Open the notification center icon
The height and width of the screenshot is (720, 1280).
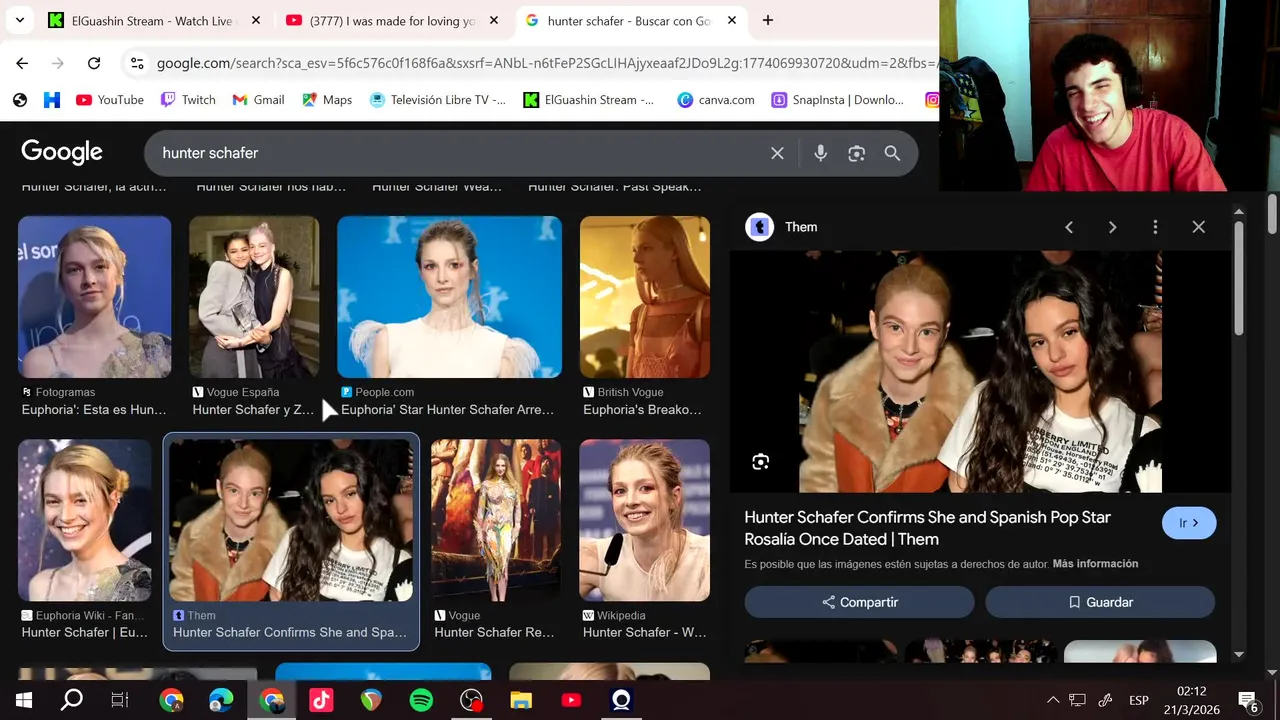pos(1248,700)
